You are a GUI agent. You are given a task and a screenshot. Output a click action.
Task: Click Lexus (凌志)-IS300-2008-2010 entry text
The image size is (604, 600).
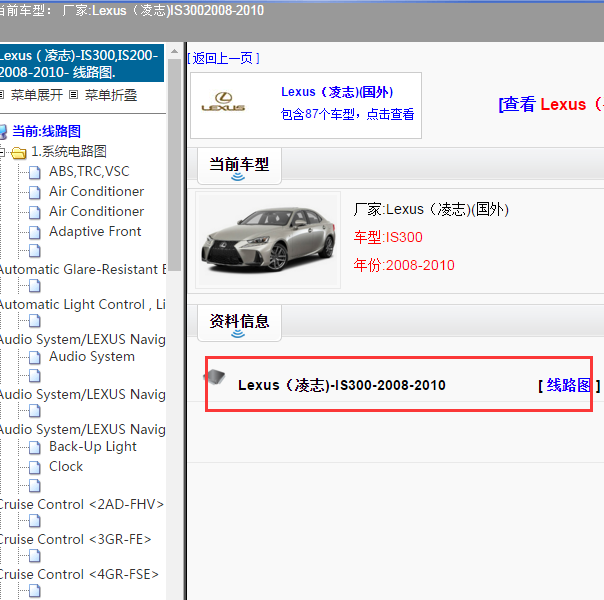click(342, 385)
